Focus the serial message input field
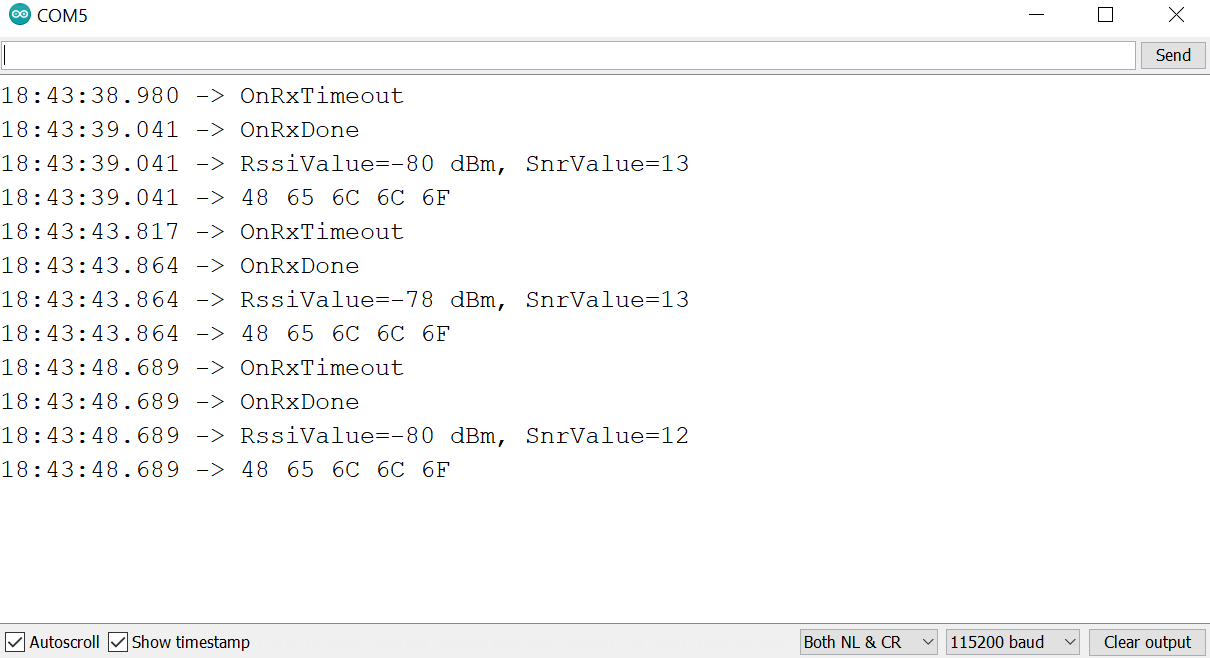The height and width of the screenshot is (658, 1210). tap(568, 55)
